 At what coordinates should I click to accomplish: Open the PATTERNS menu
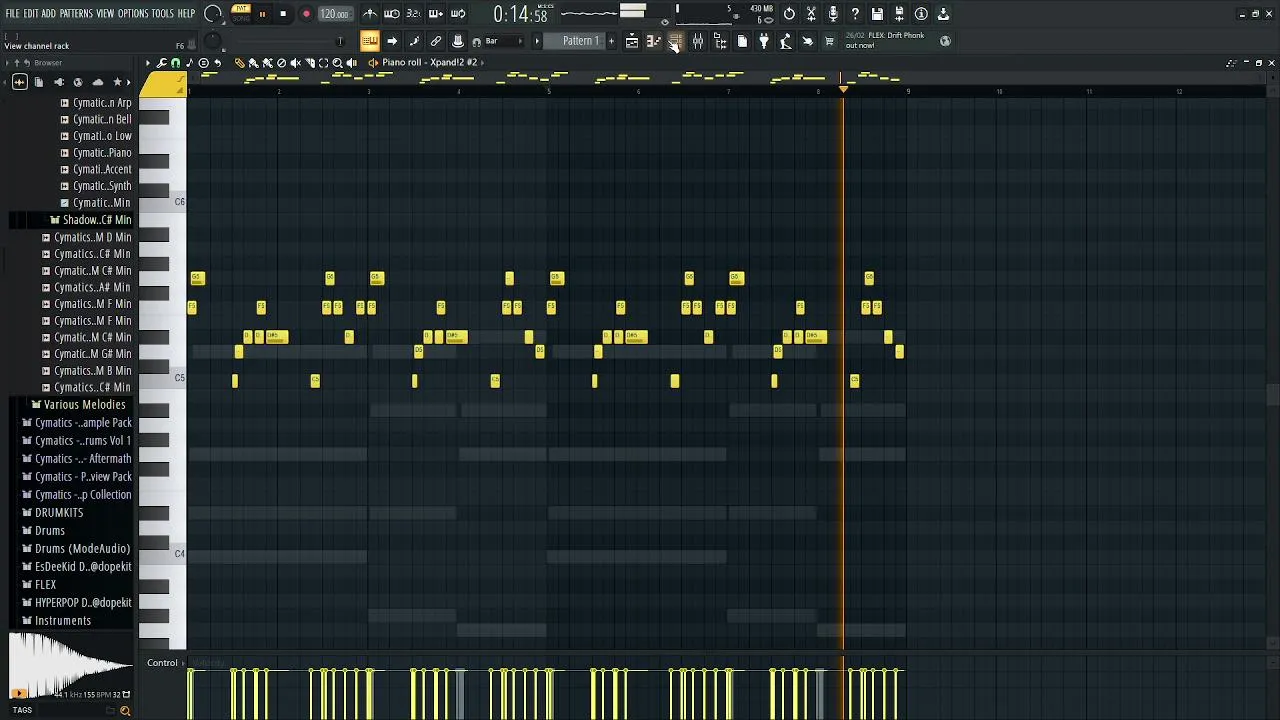tap(76, 14)
